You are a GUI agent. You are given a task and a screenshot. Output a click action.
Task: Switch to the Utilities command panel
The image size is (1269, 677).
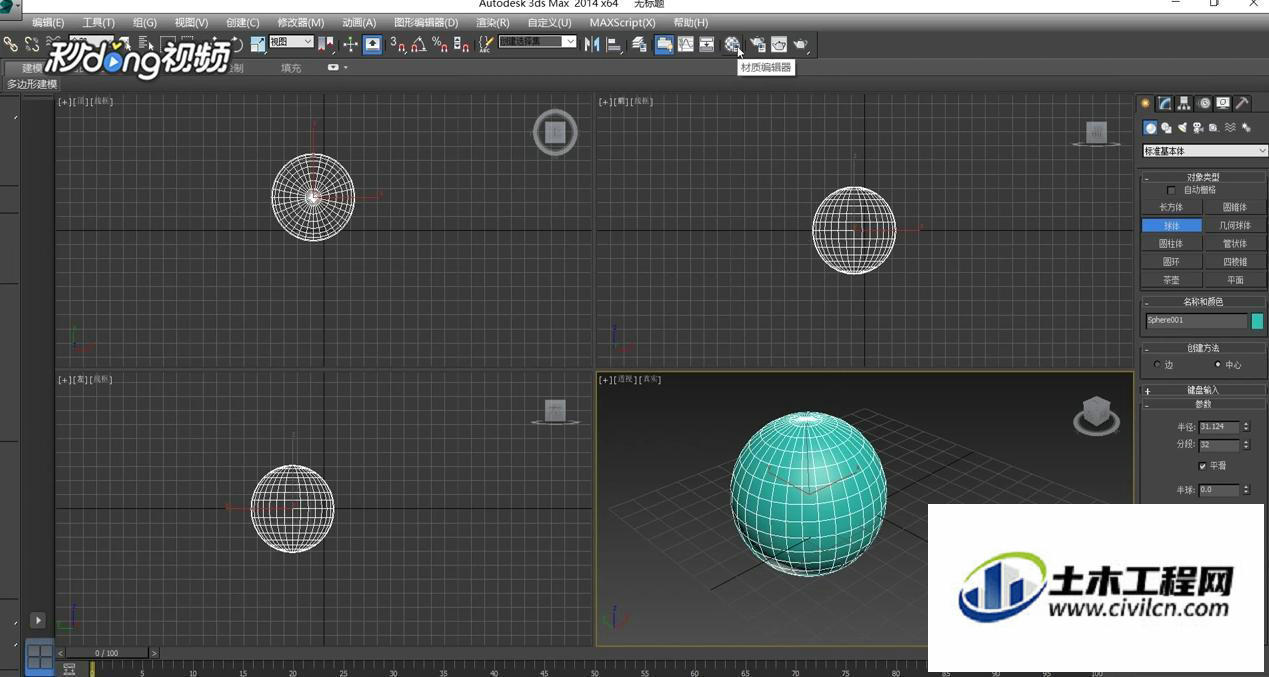coord(1242,103)
